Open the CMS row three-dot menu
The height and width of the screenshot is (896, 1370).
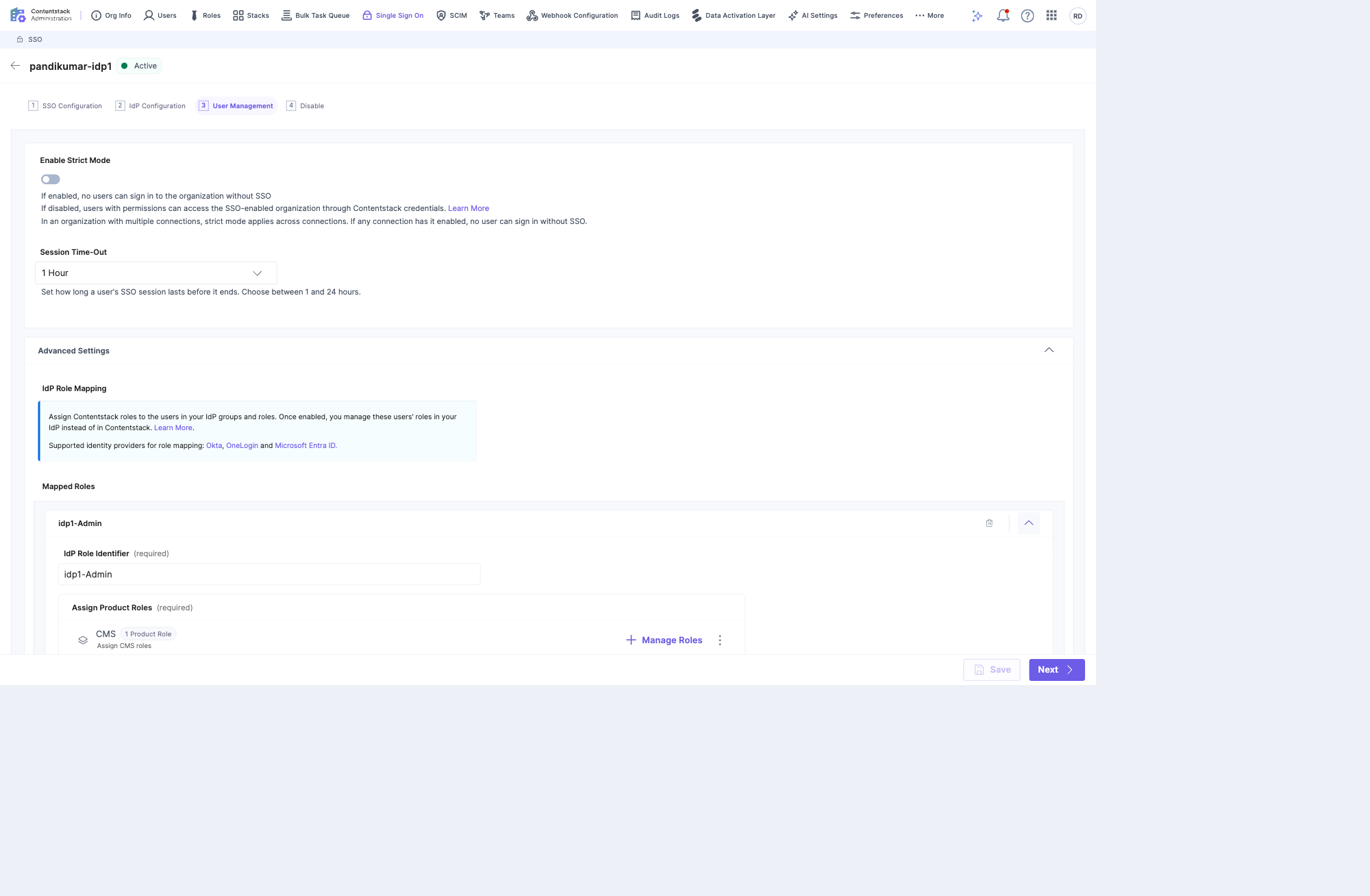720,640
